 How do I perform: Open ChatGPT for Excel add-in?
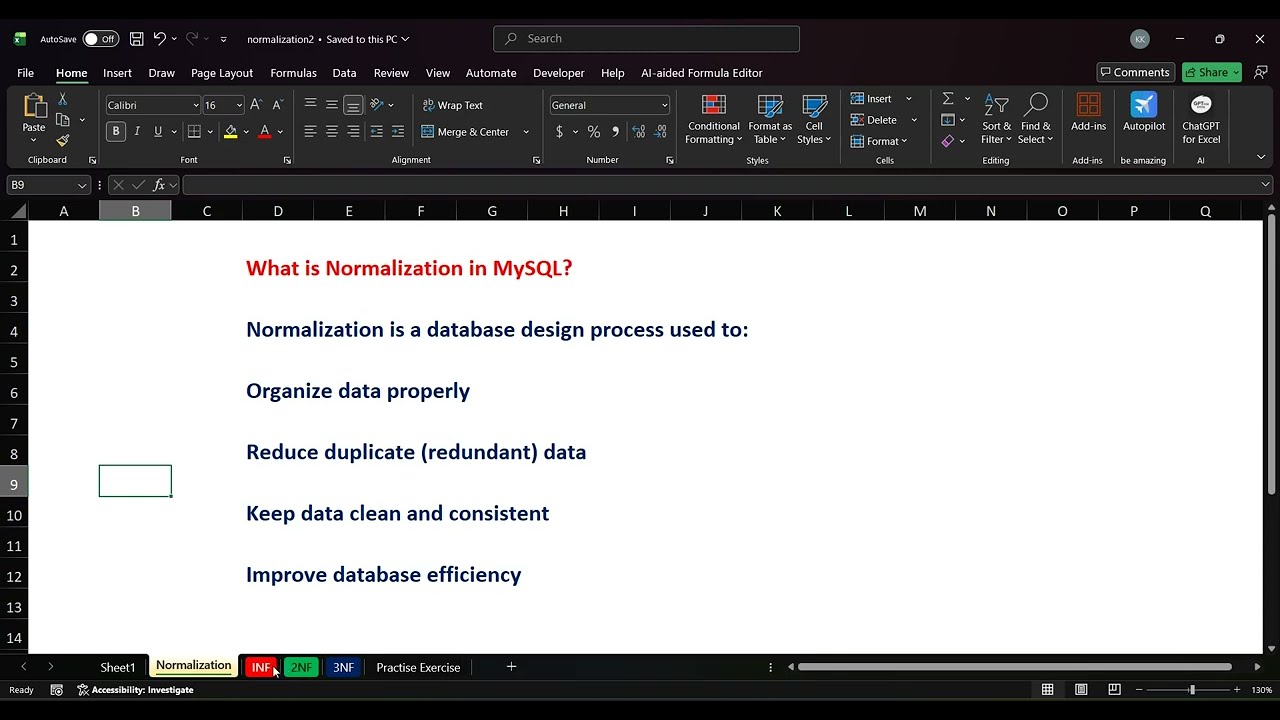(x=1201, y=119)
